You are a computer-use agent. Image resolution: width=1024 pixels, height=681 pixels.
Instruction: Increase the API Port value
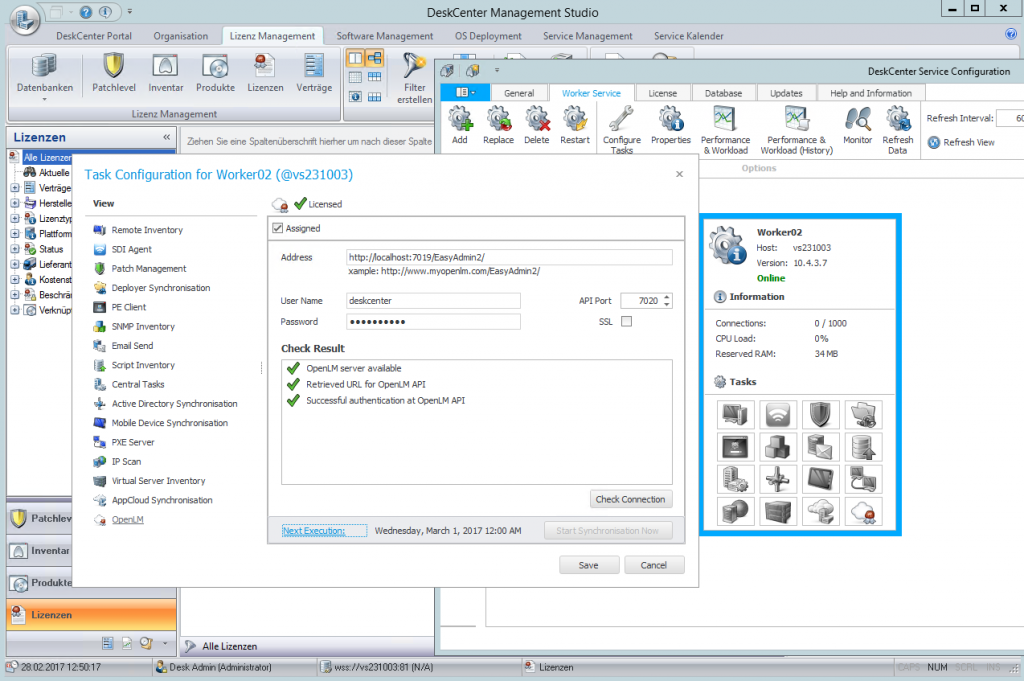[x=667, y=296]
